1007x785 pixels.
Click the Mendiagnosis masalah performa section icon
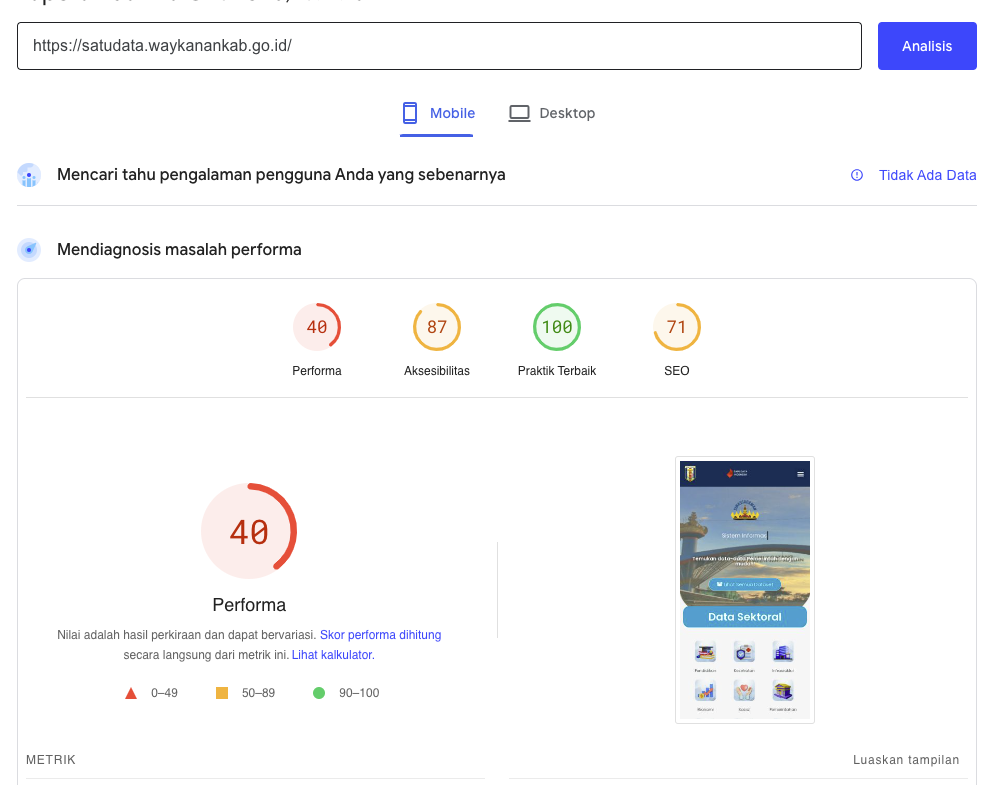pyautogui.click(x=28, y=249)
